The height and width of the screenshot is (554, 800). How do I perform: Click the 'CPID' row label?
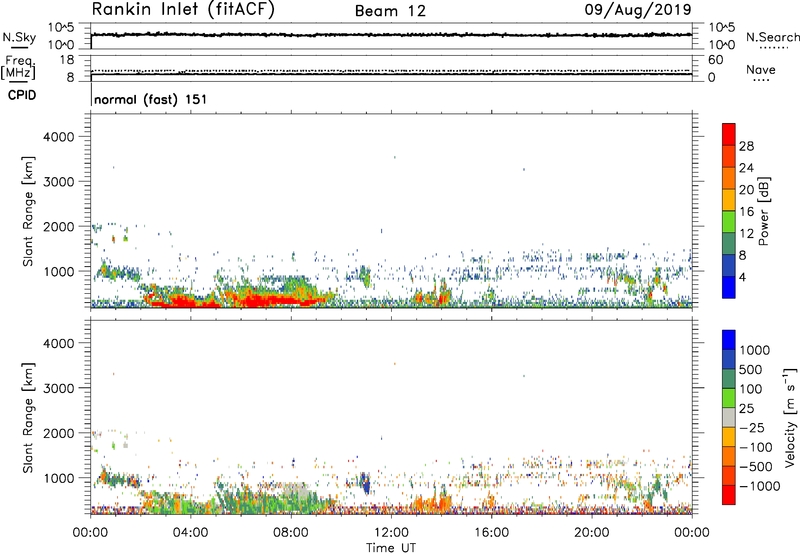[22, 95]
